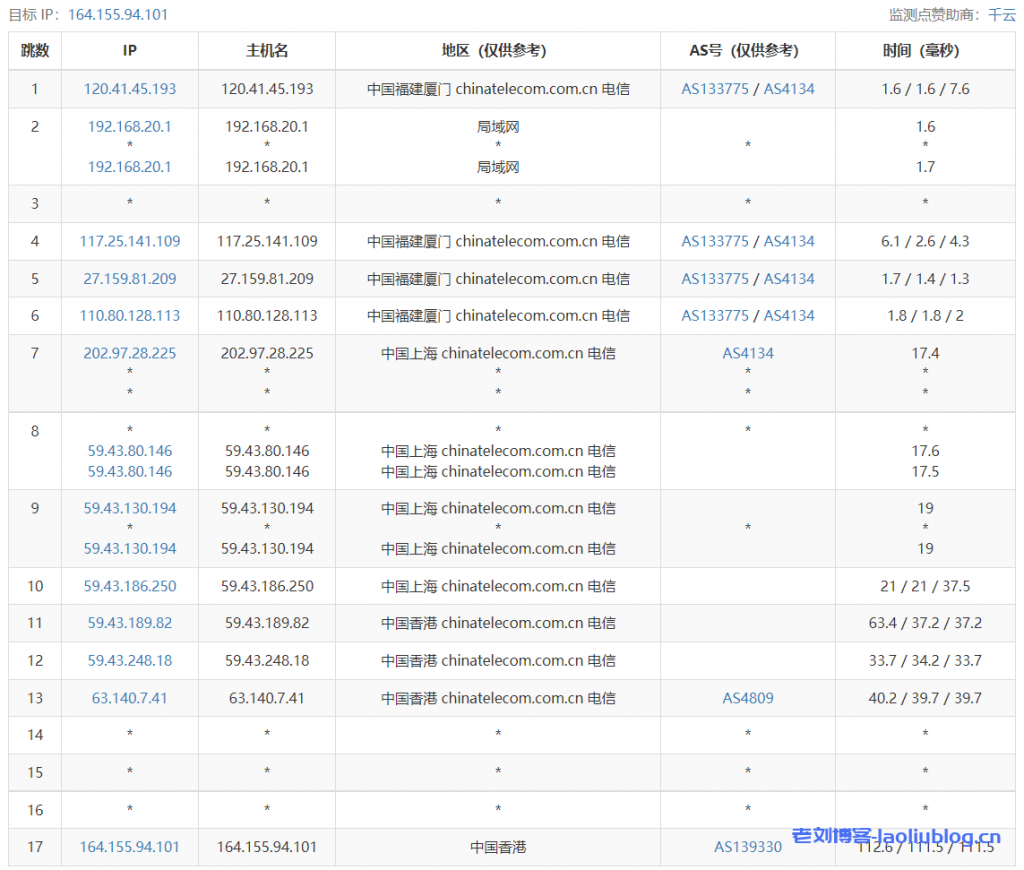Open the 千云 sponsor link
The image size is (1024, 870).
coord(1002,14)
